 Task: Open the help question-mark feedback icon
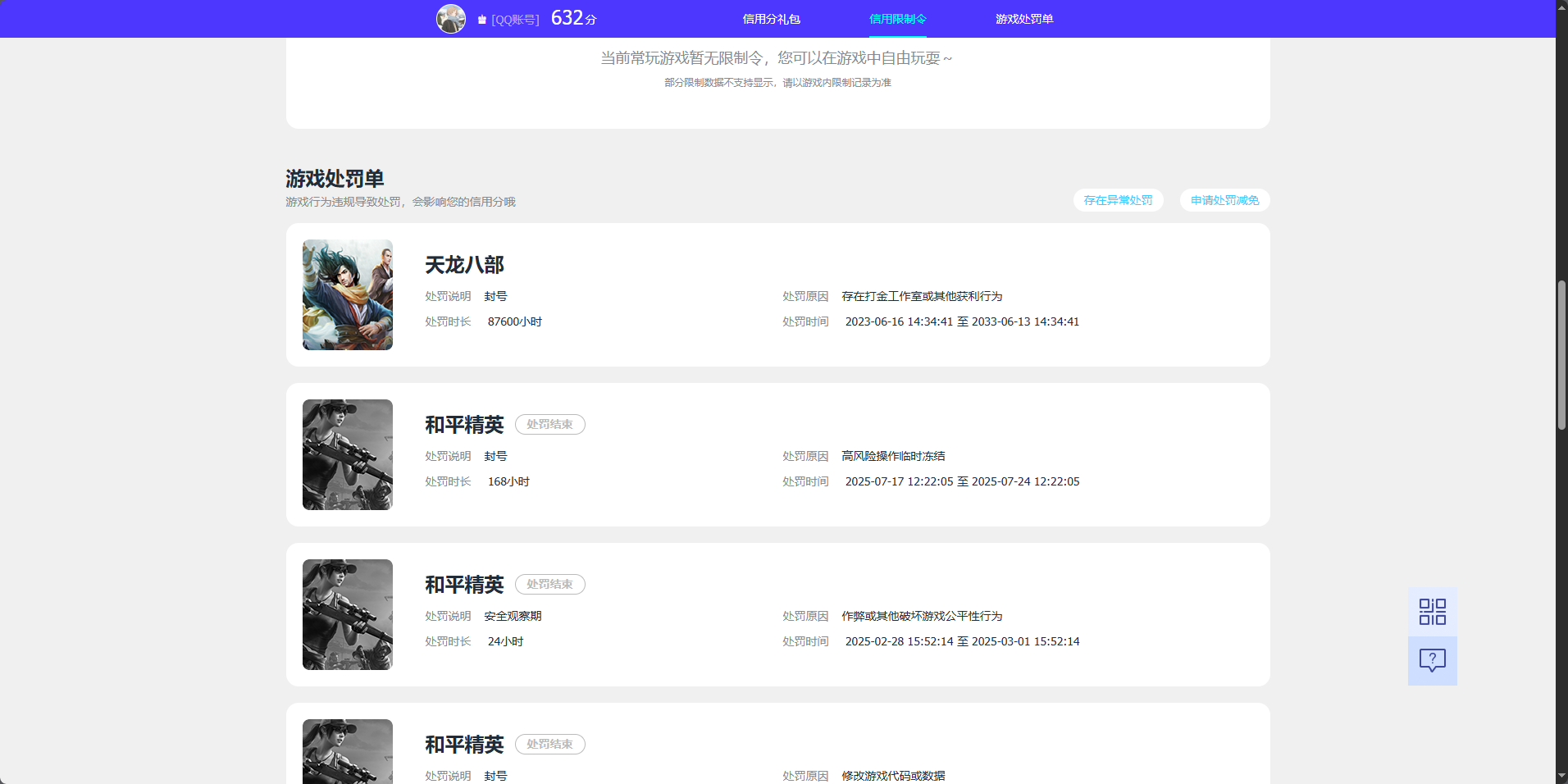[x=1432, y=661]
